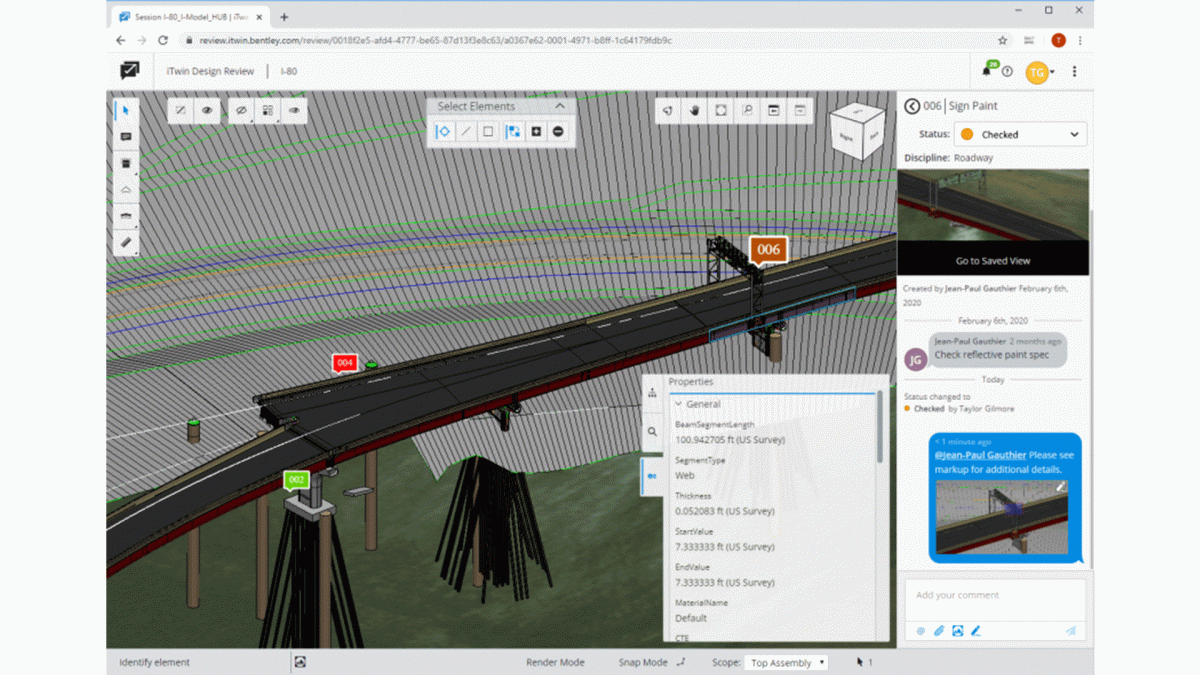Click the 006 issue marker on bridge
1200x675 pixels.
click(x=768, y=250)
